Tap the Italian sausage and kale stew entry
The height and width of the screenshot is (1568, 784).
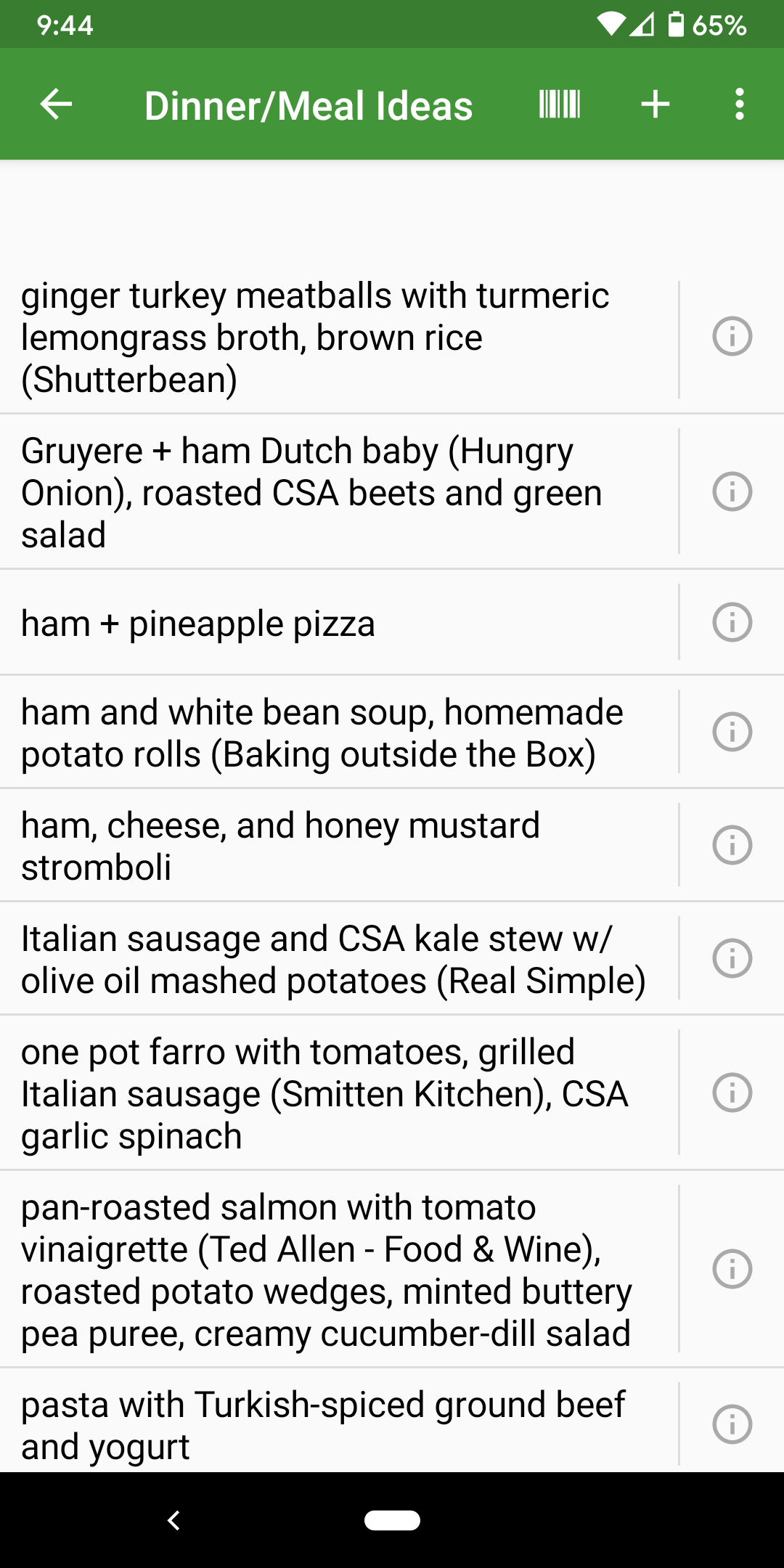tap(334, 959)
